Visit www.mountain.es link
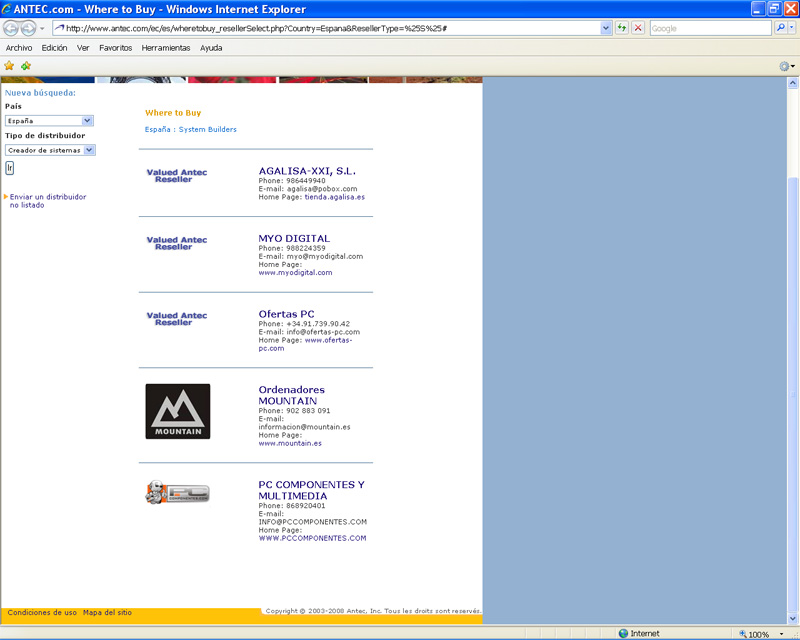 coord(290,443)
